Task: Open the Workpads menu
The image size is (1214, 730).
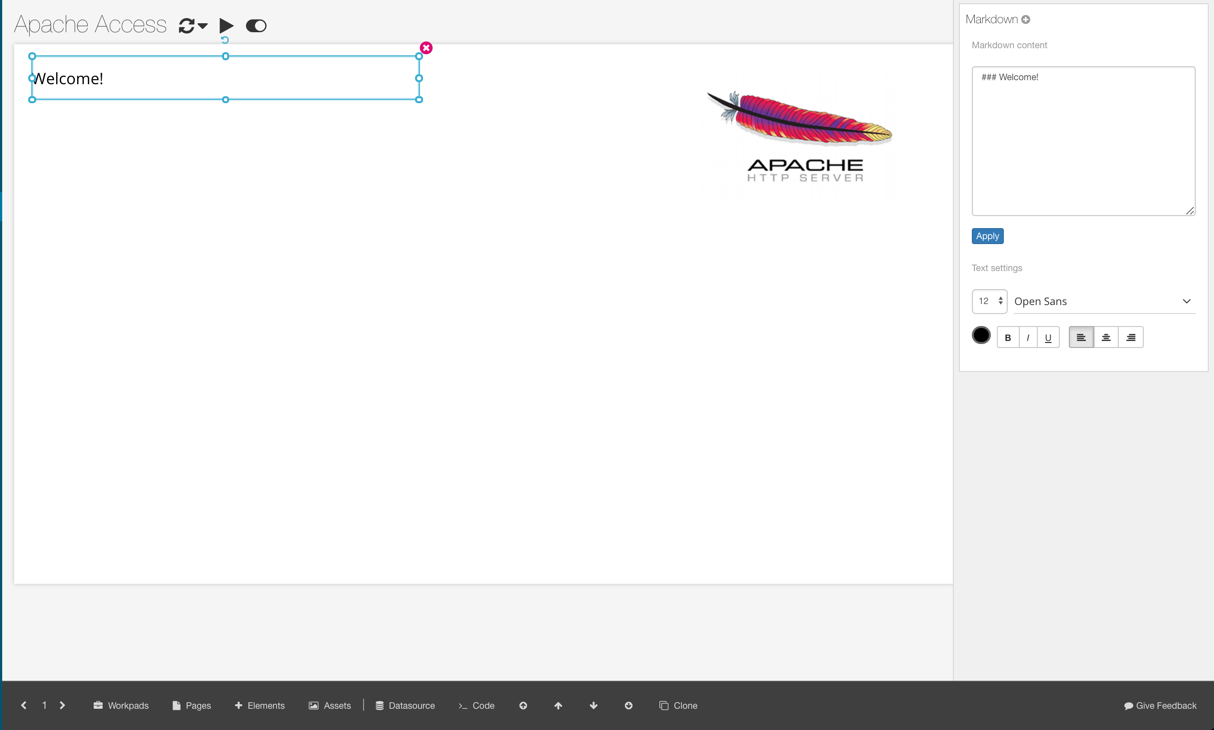Action: click(x=121, y=706)
